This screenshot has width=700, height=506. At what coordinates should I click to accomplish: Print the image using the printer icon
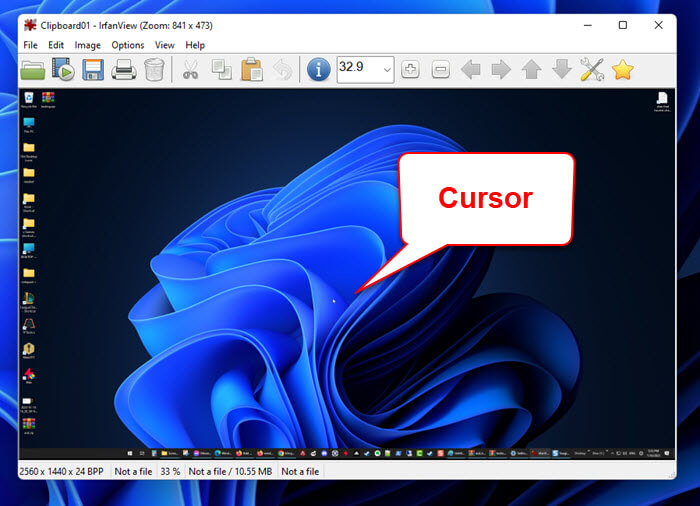click(124, 70)
